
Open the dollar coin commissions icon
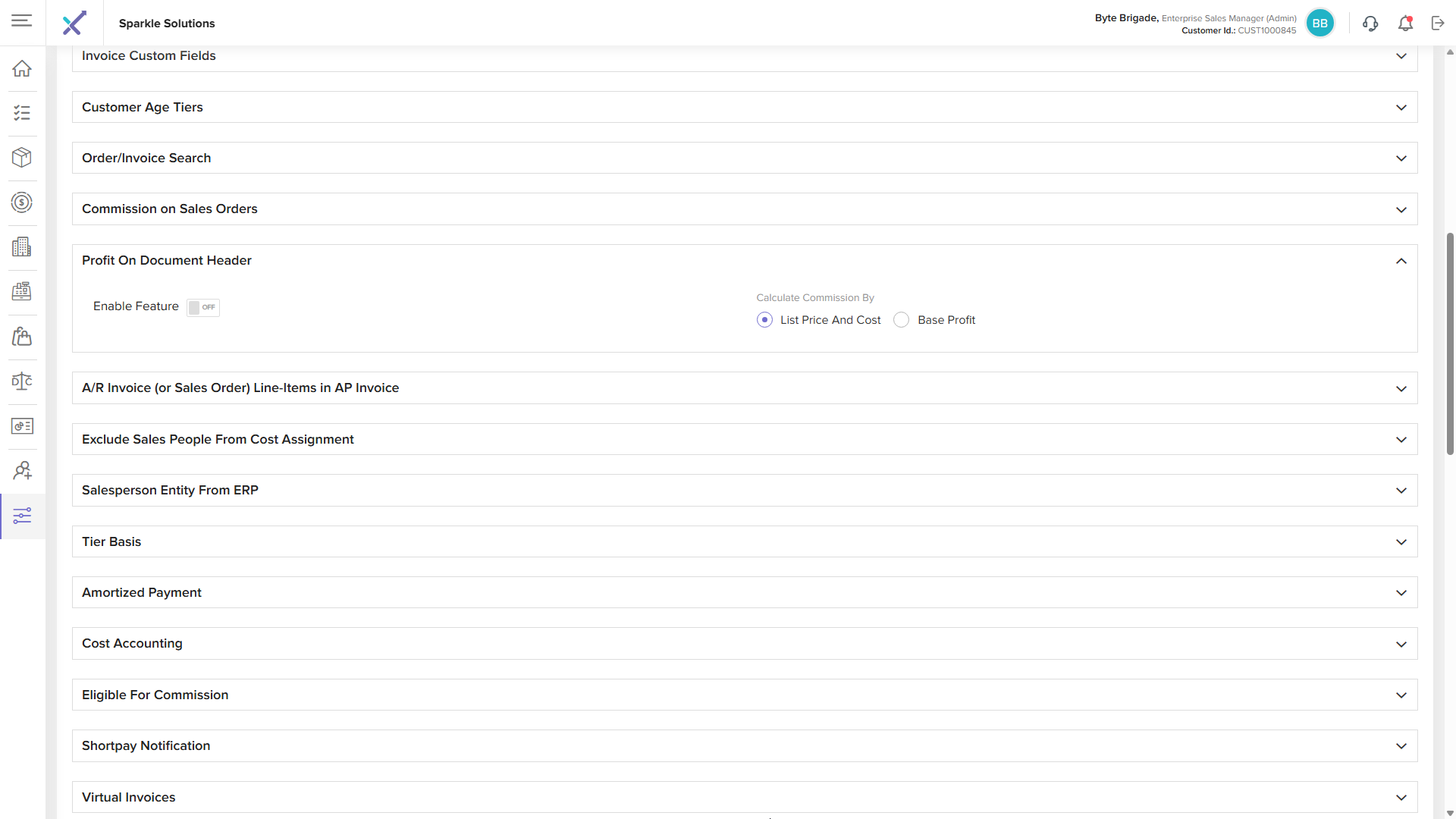pyautogui.click(x=22, y=202)
